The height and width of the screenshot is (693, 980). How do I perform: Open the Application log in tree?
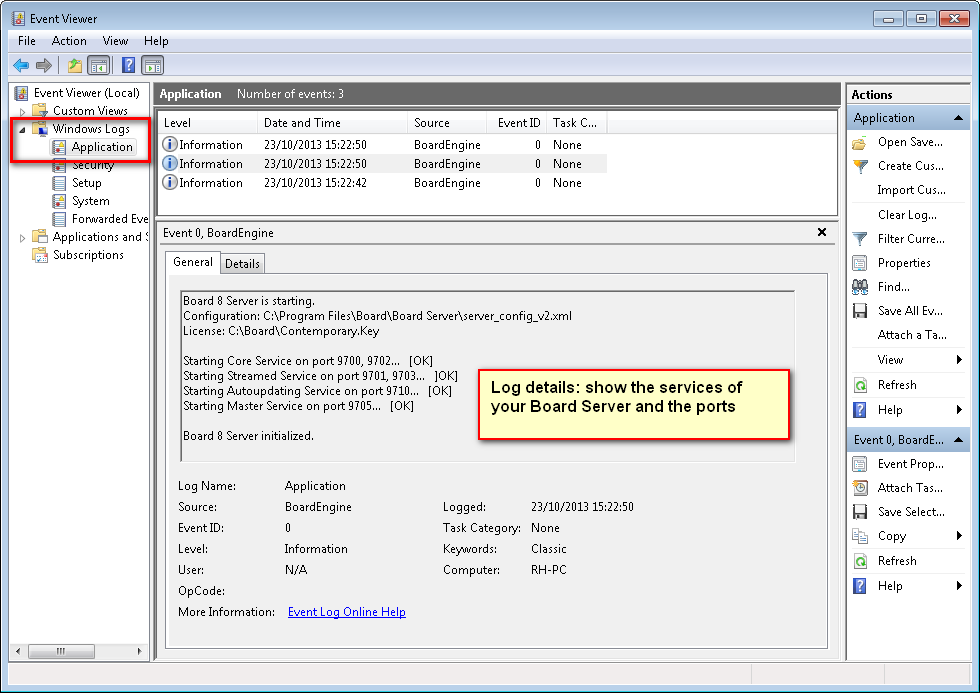click(102, 147)
